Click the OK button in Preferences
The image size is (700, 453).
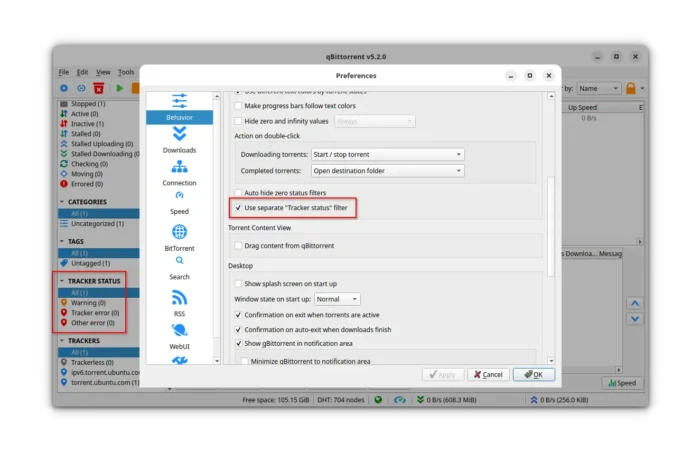coord(534,374)
